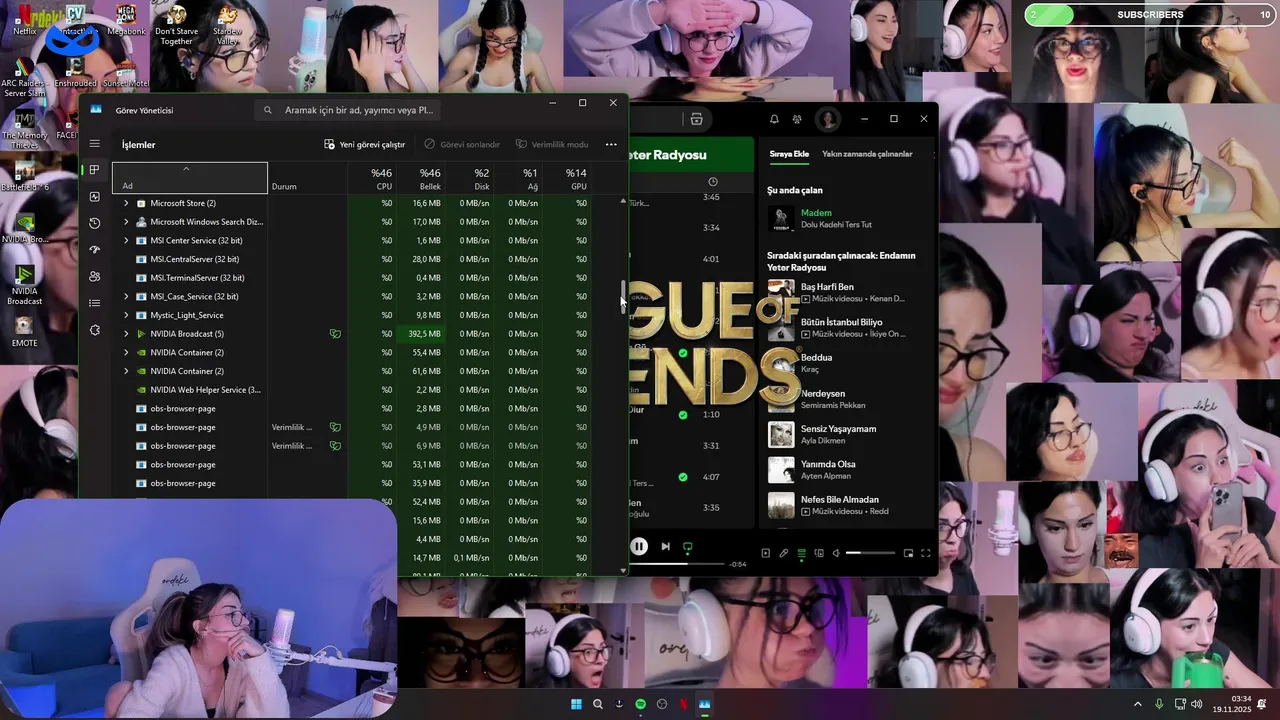Screen dimensions: 1280x720
Task: Open Spotify miniplayer icon
Action: pos(908,553)
